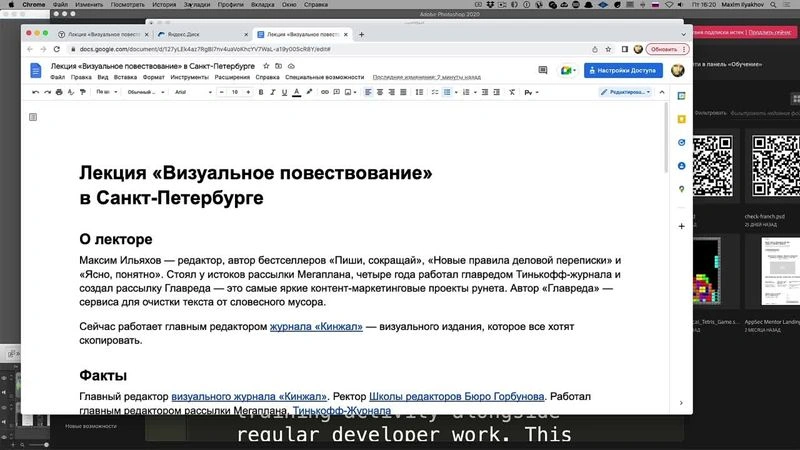This screenshot has width=800, height=450.
Task: Toggle the bulleted list
Action: pos(447,92)
